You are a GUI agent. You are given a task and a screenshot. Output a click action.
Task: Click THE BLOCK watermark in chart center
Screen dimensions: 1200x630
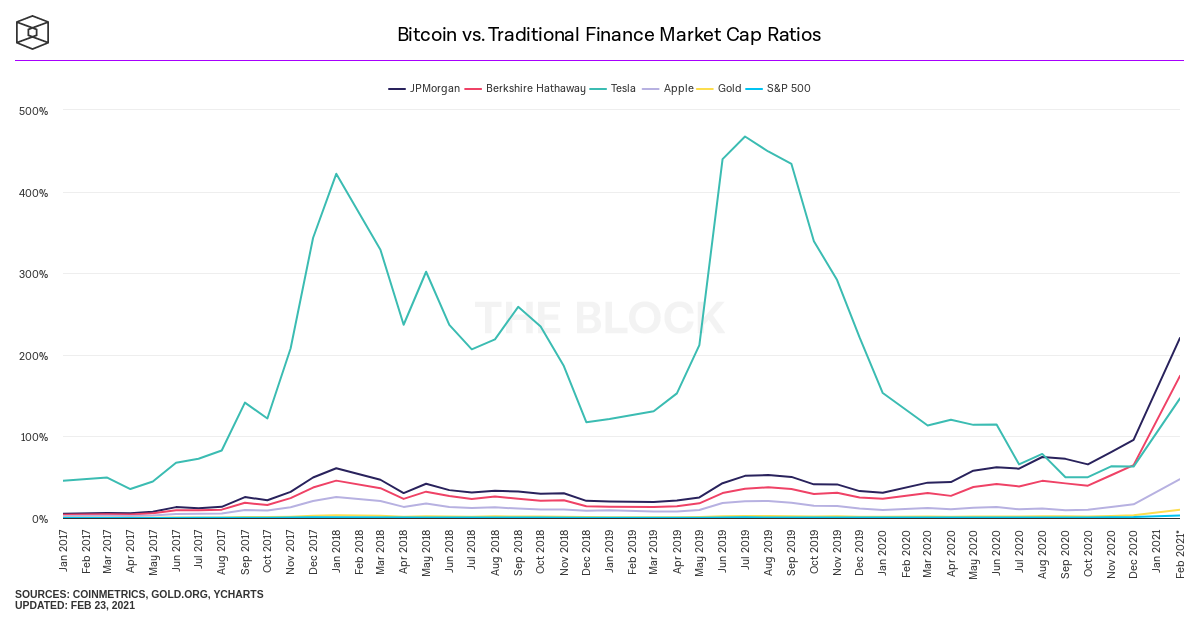click(x=600, y=318)
